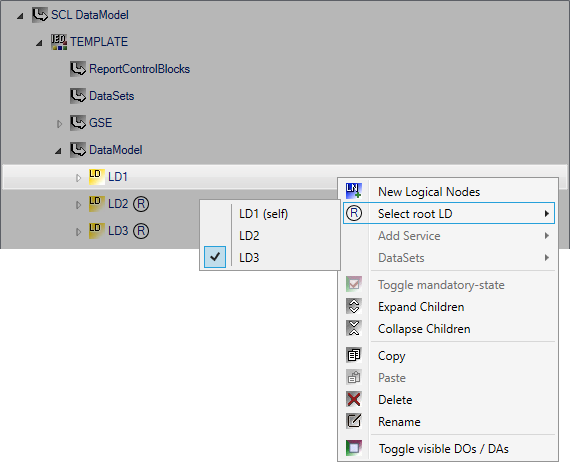Choose Paste from the context menu
The image size is (570, 466).
click(x=449, y=378)
